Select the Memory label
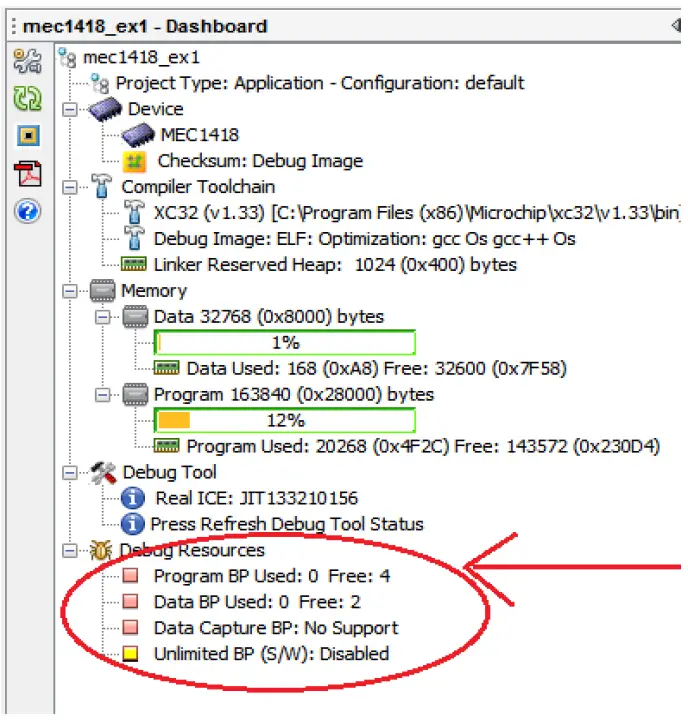The width and height of the screenshot is (688, 721). click(154, 291)
